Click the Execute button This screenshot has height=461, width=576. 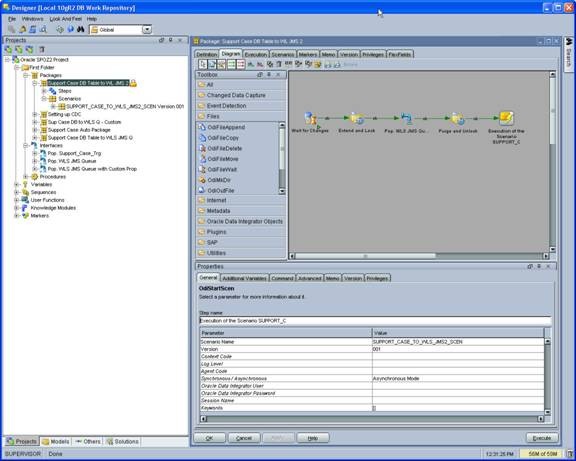[542, 438]
